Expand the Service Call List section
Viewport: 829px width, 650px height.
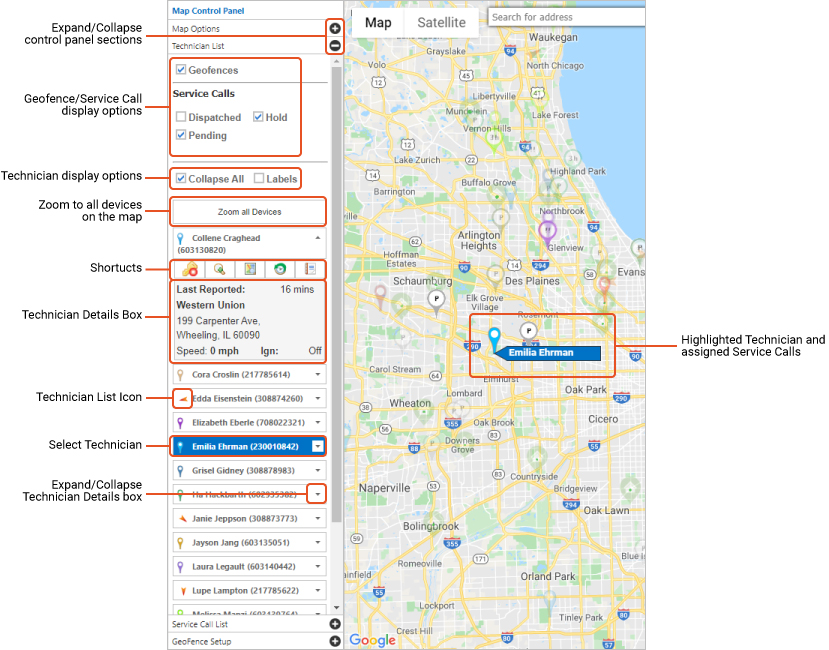point(335,624)
